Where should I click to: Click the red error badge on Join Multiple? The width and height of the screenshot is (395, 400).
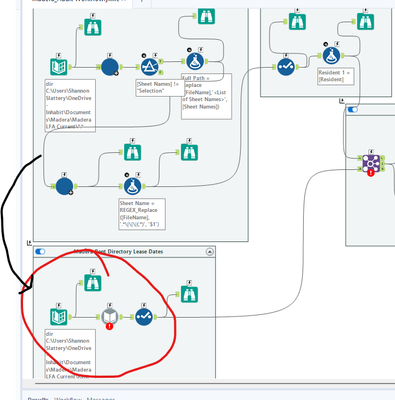(x=371, y=173)
